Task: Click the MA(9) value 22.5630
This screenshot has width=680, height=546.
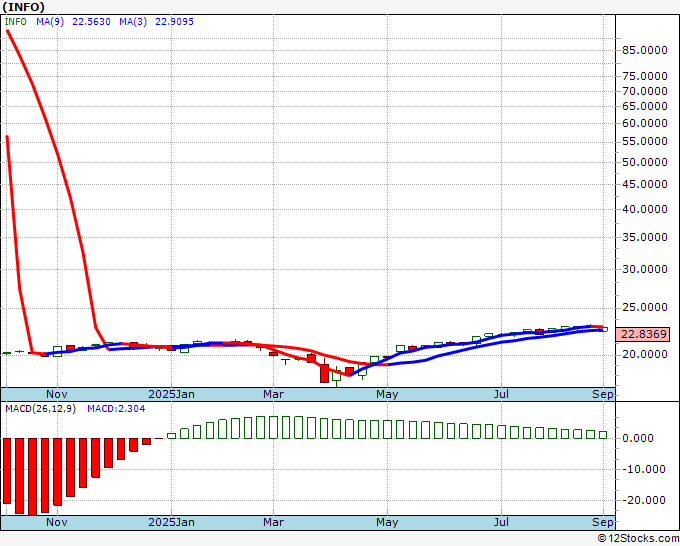Action: [x=91, y=22]
